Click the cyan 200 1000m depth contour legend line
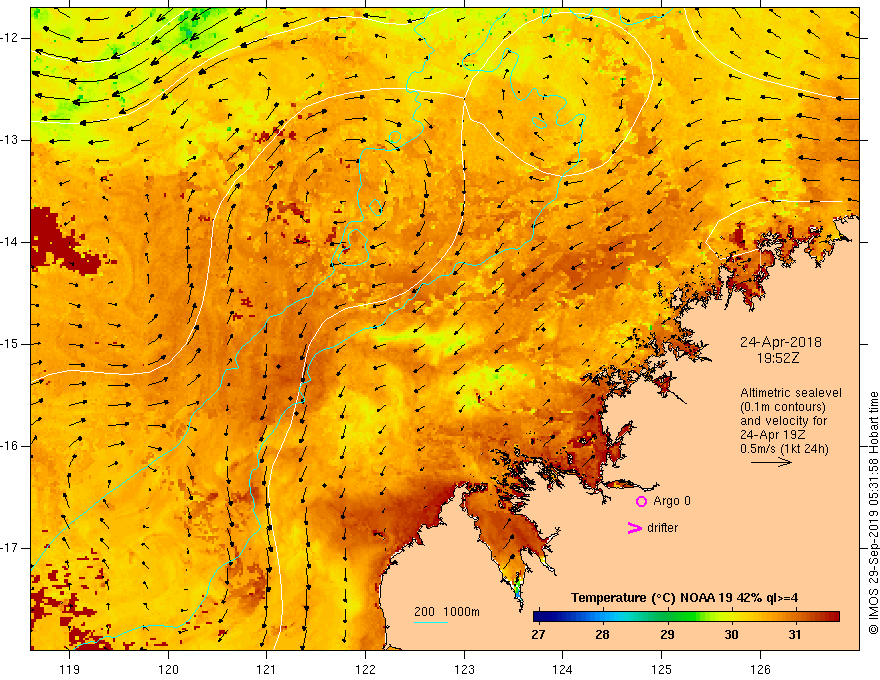 click(x=430, y=622)
